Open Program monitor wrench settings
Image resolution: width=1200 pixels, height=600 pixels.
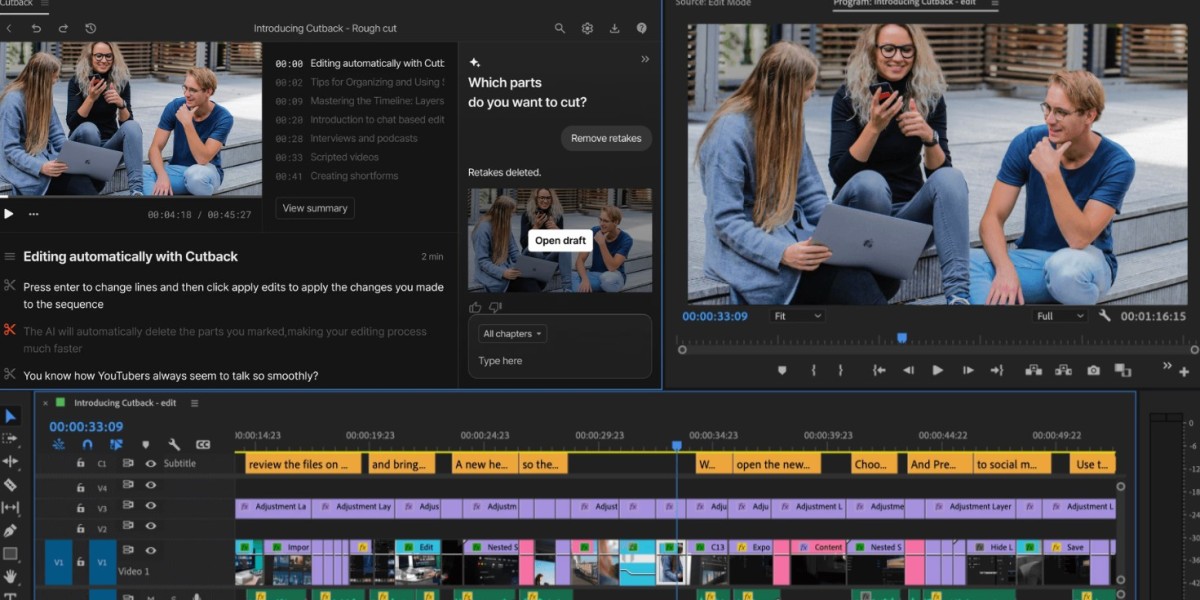(1105, 316)
